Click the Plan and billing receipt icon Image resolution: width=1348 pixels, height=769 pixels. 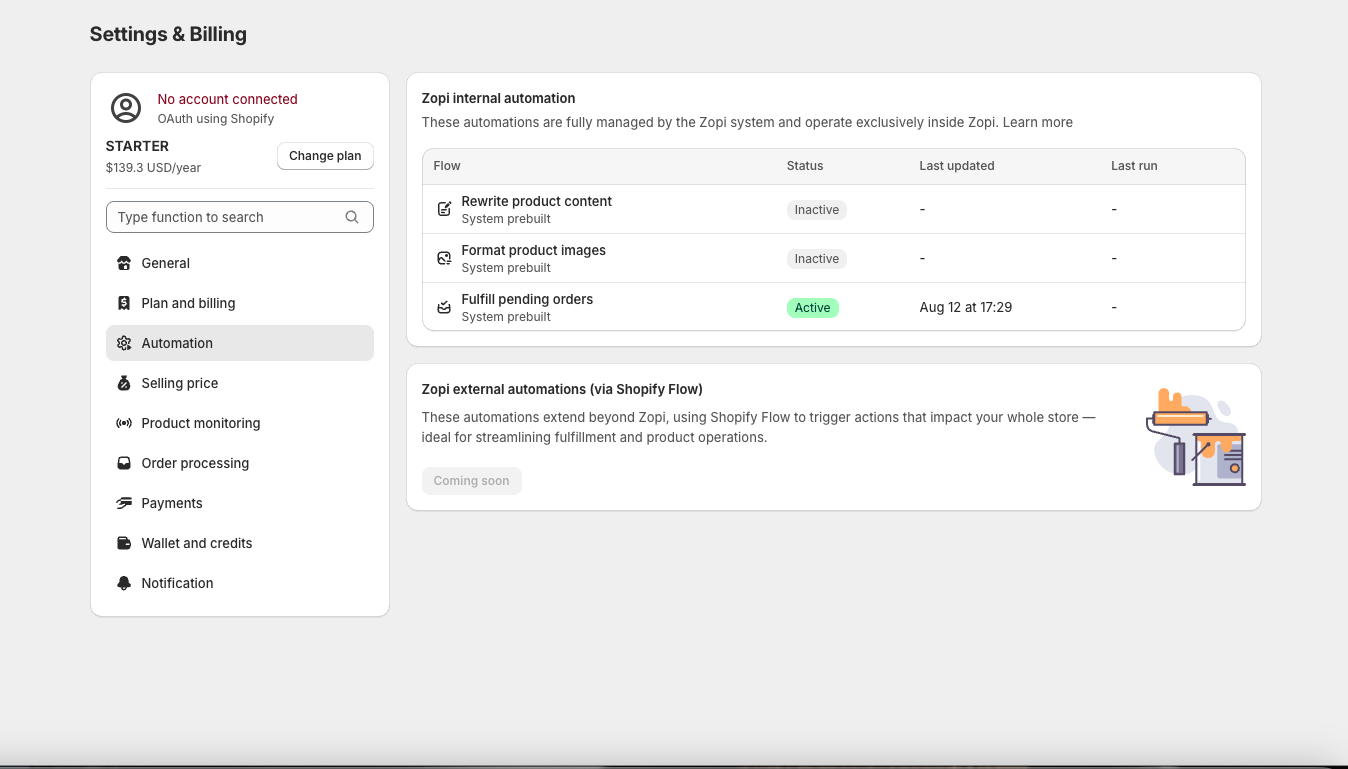click(124, 303)
